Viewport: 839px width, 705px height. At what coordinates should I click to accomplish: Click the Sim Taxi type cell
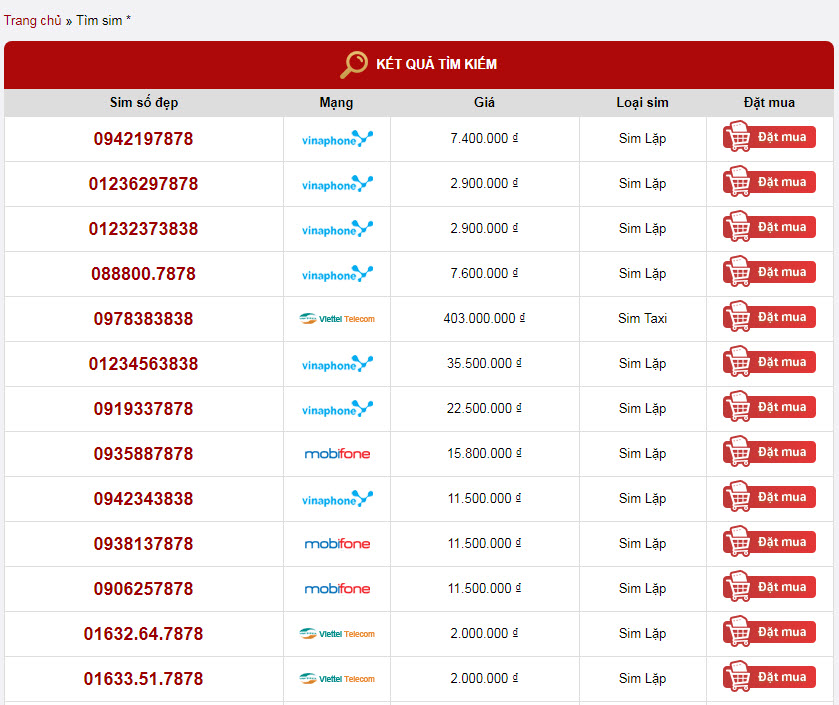[x=643, y=318]
